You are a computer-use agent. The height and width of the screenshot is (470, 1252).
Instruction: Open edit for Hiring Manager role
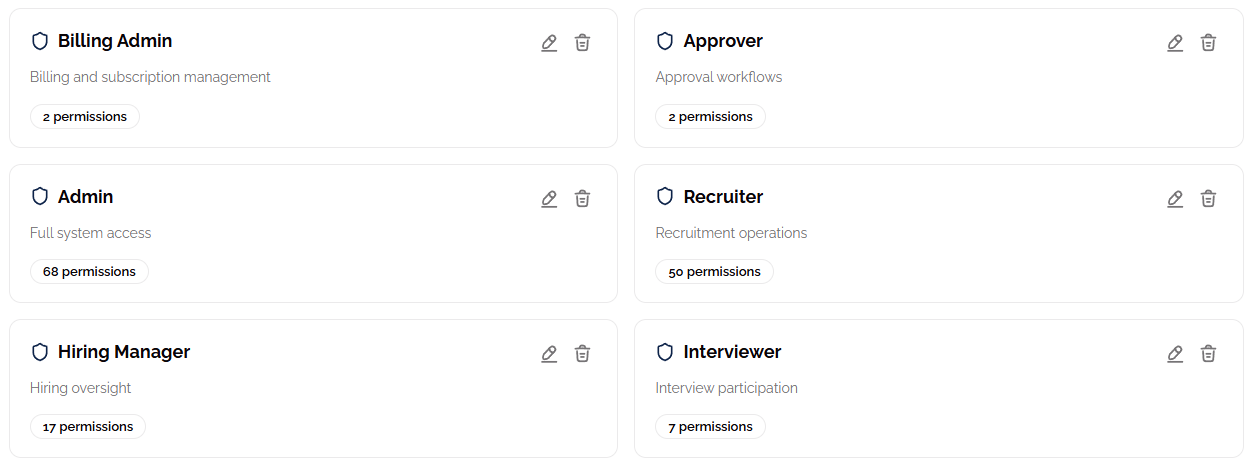click(x=549, y=354)
